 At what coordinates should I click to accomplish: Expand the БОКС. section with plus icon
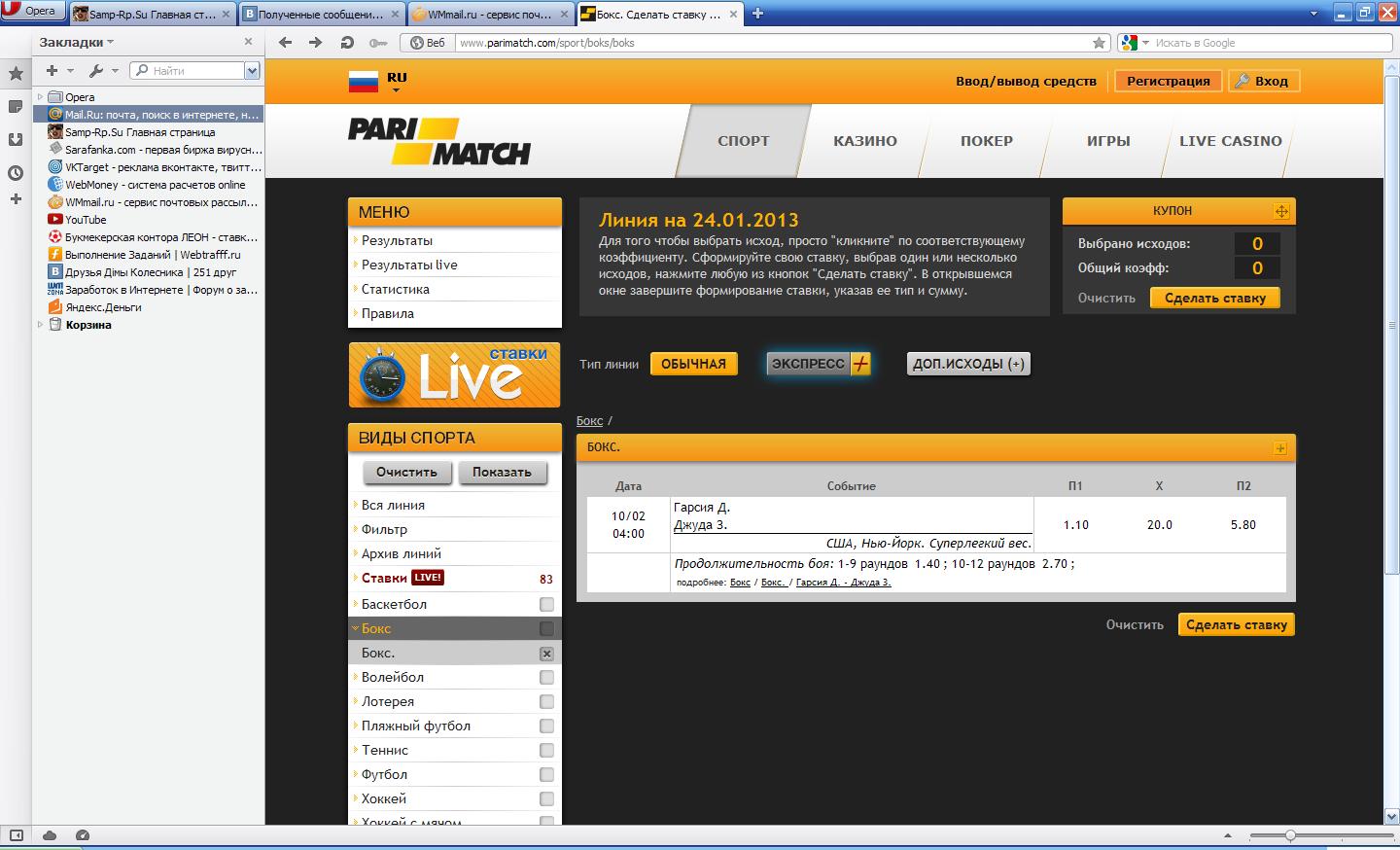(1280, 448)
